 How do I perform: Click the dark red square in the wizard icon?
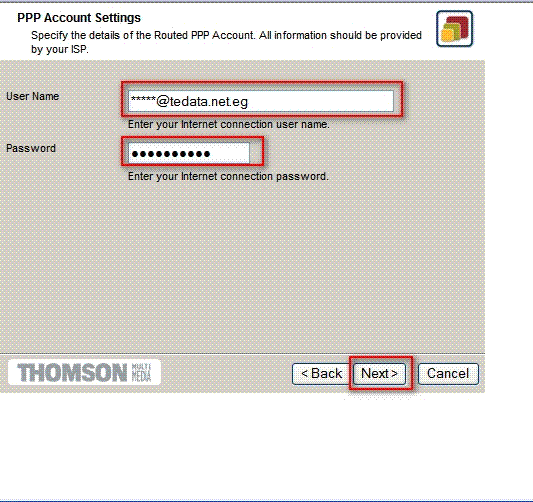click(459, 26)
